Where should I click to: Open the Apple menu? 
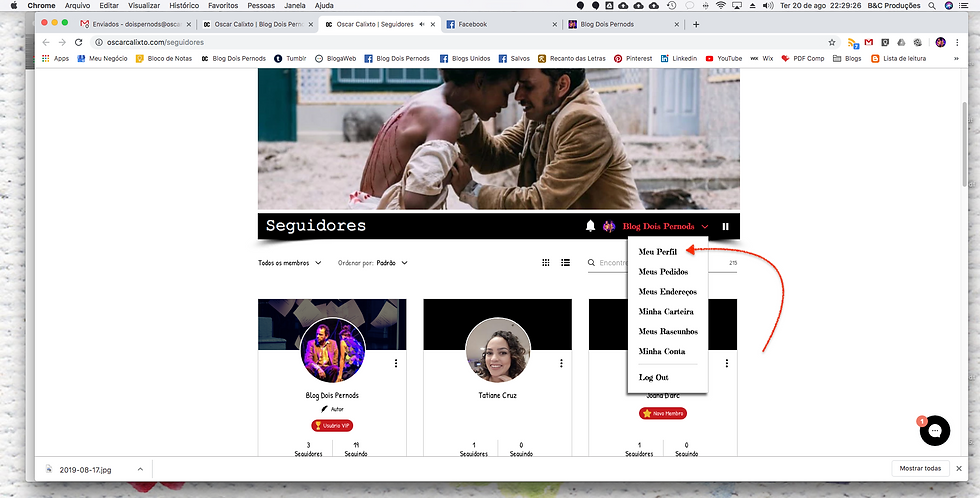14,6
